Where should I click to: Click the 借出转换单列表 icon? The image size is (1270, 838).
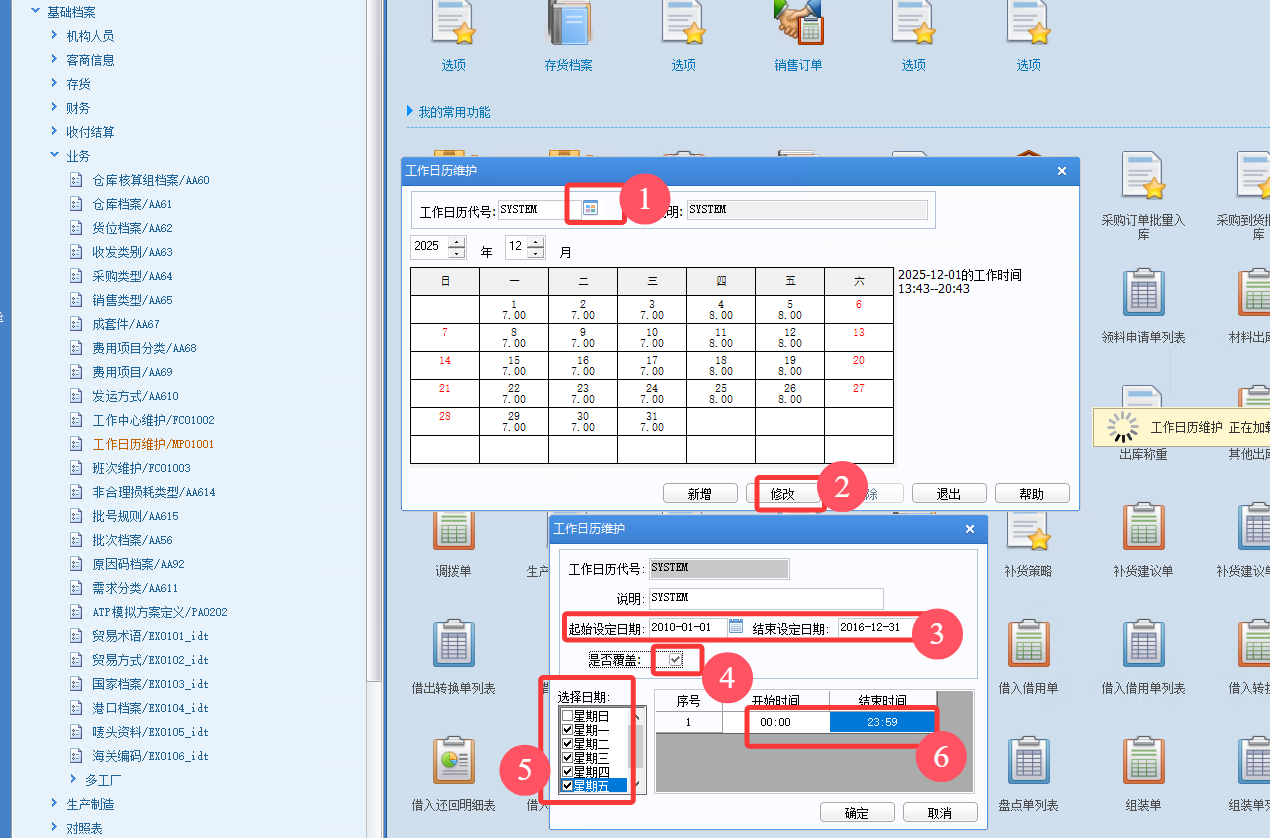pyautogui.click(x=453, y=644)
